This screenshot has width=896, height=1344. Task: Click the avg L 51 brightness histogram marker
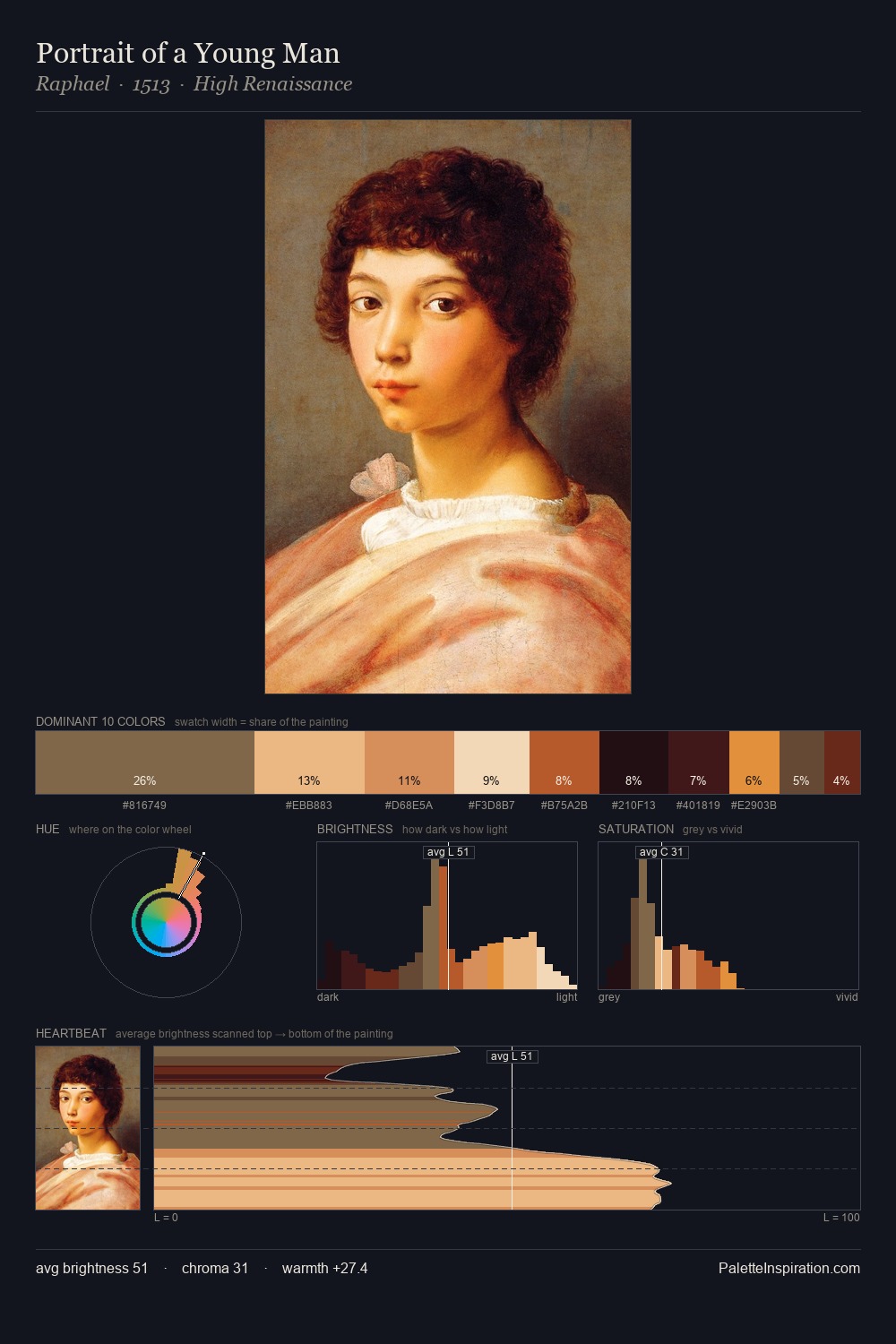pos(448,852)
